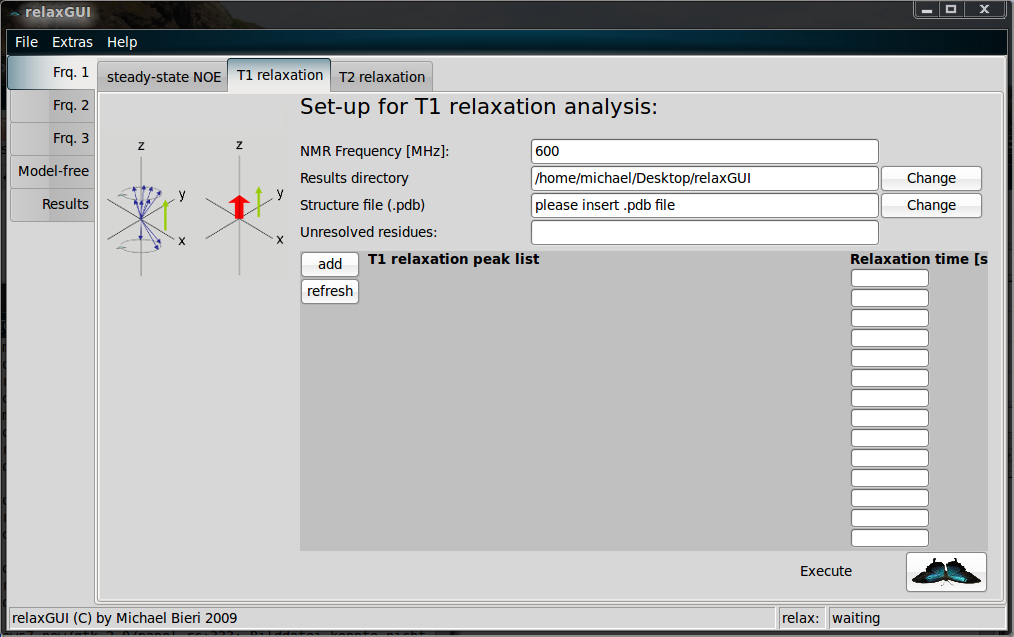Open the Model-free side tab

tap(53, 171)
